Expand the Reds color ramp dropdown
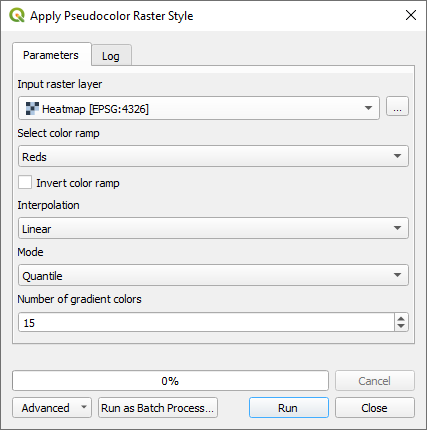Viewport: 427px width, 430px height. tap(213, 156)
